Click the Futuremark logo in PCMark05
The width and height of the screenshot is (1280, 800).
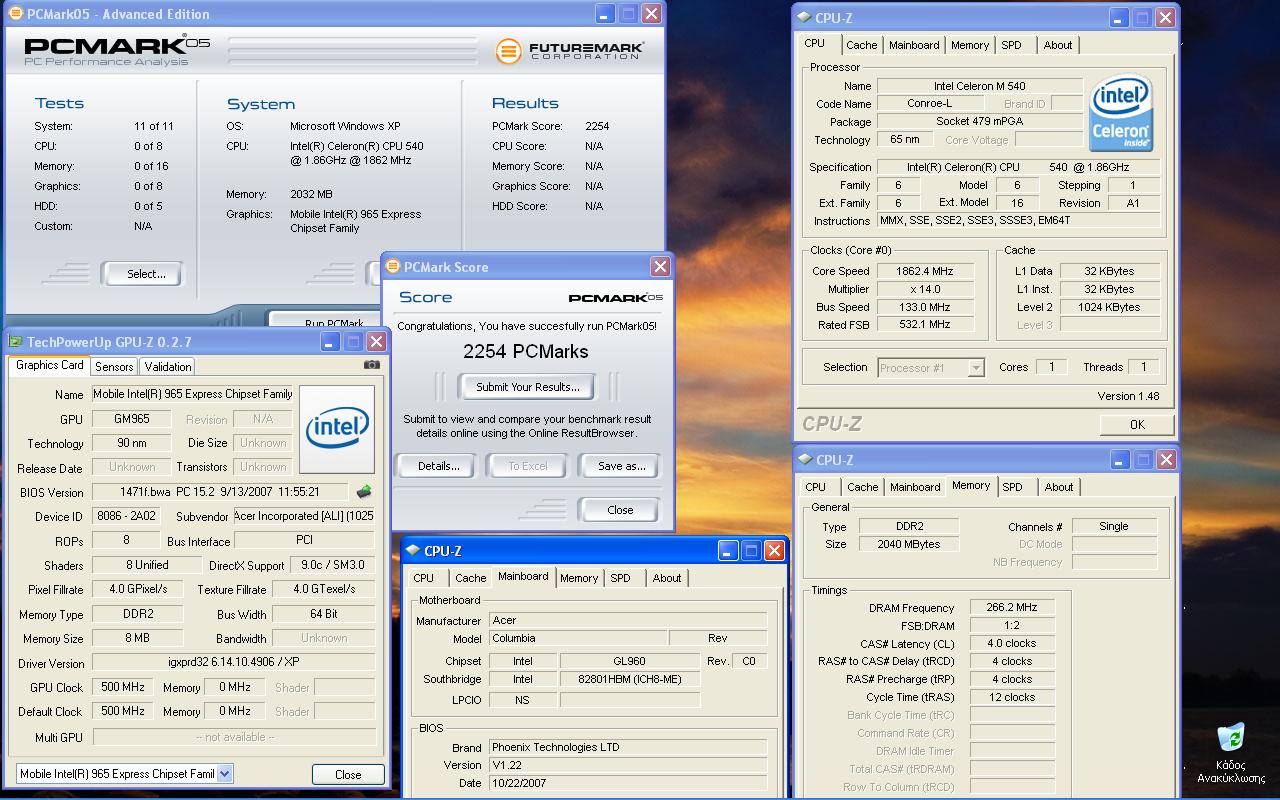[x=569, y=50]
